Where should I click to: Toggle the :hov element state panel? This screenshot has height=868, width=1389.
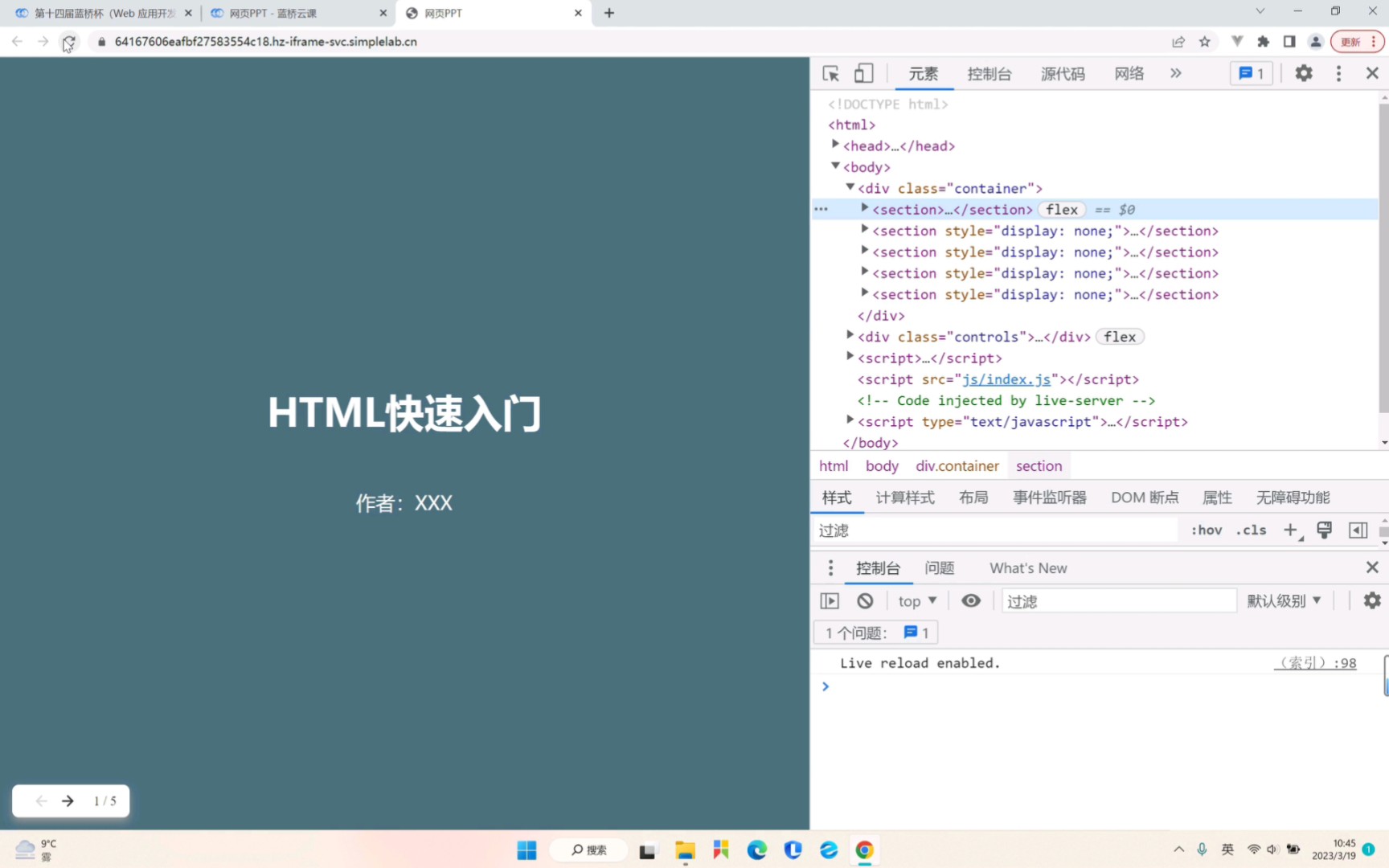coord(1206,530)
